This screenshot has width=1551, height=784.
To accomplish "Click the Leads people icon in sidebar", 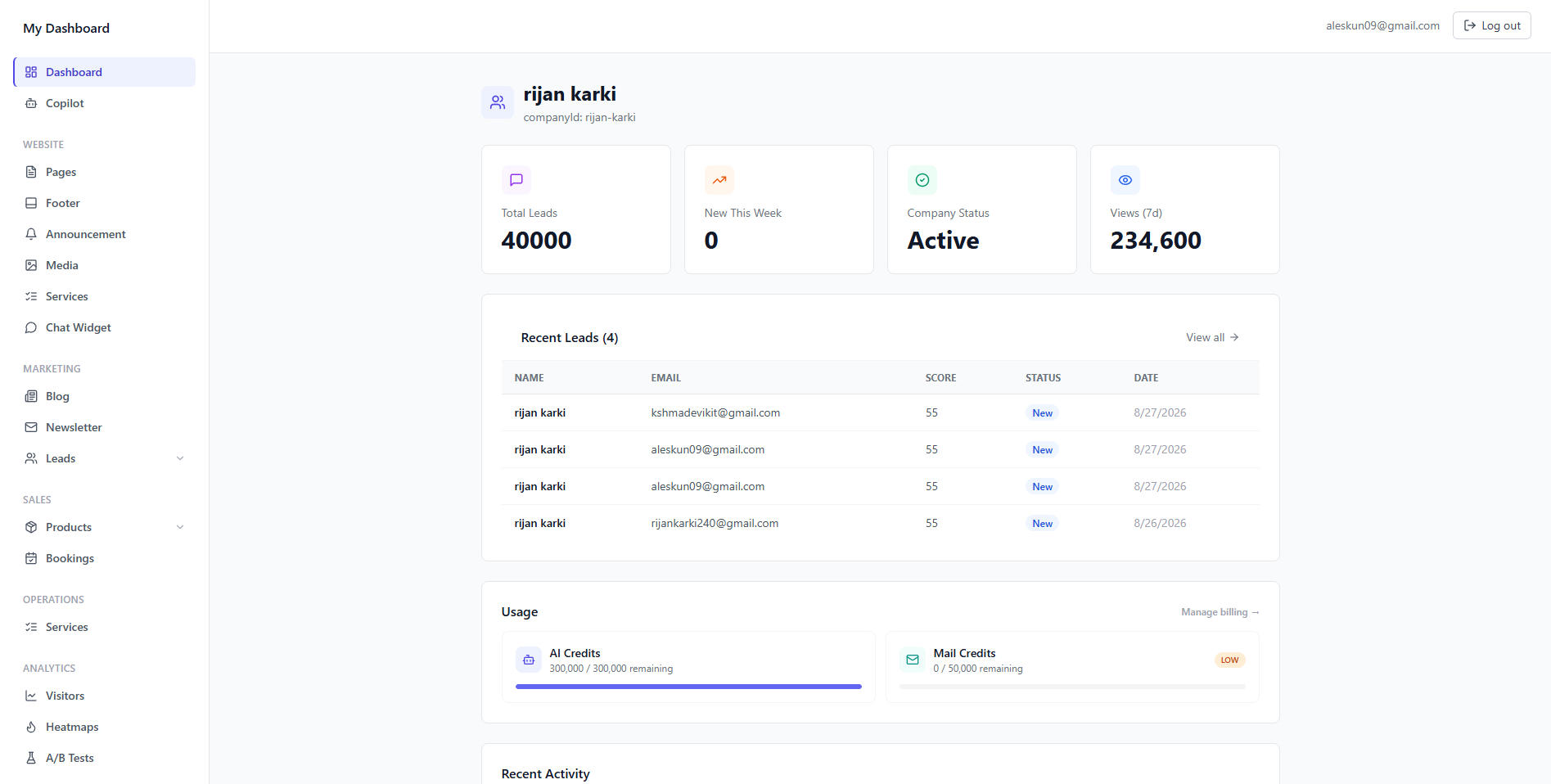I will 31,458.
